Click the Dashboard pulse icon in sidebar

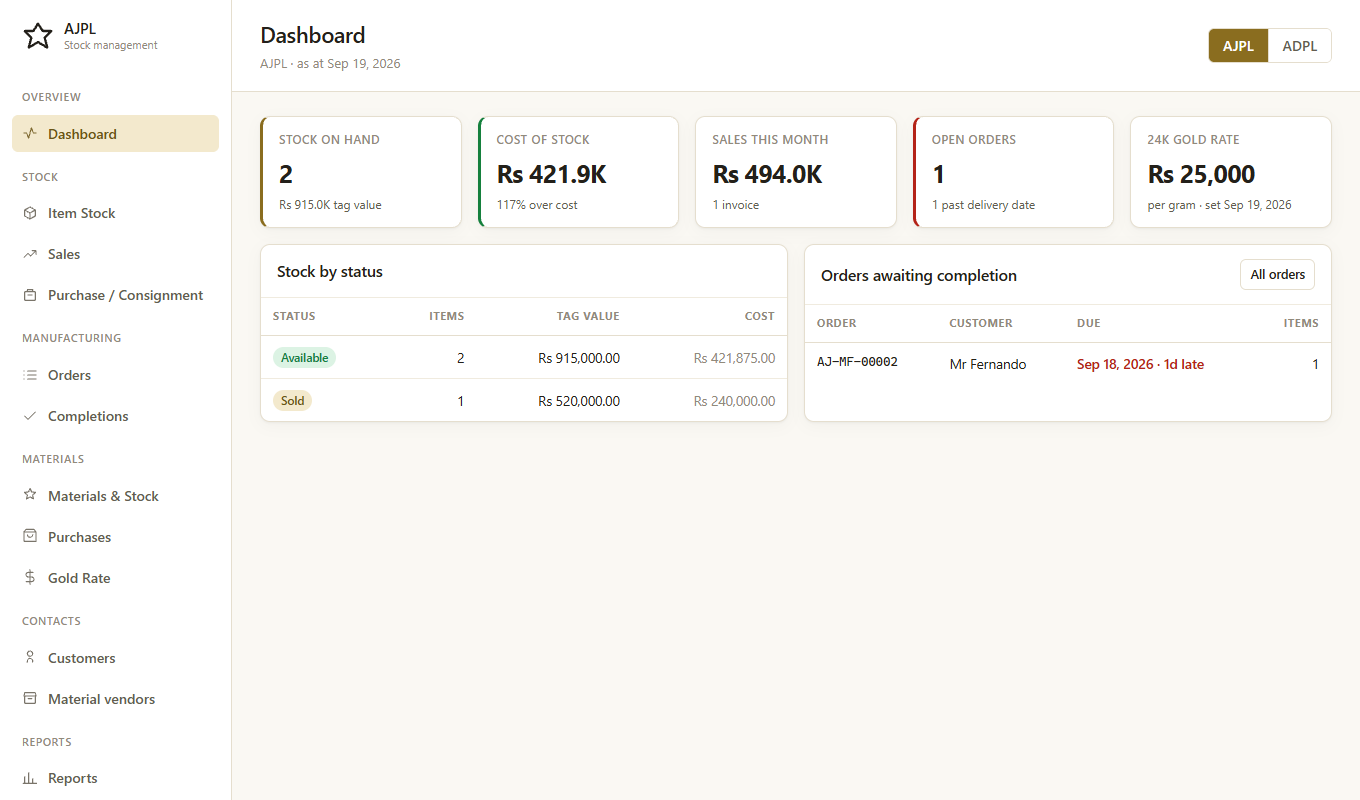(30, 134)
